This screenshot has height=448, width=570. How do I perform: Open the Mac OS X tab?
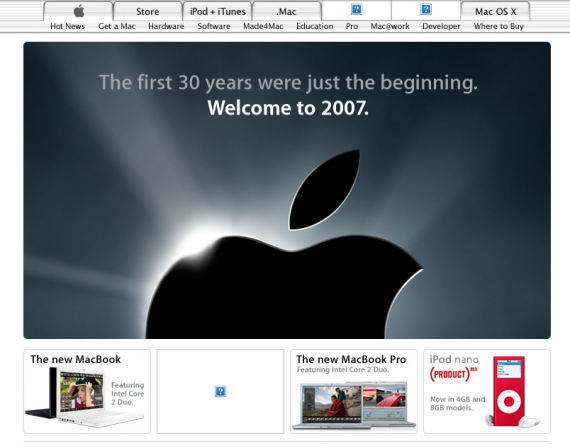click(495, 11)
